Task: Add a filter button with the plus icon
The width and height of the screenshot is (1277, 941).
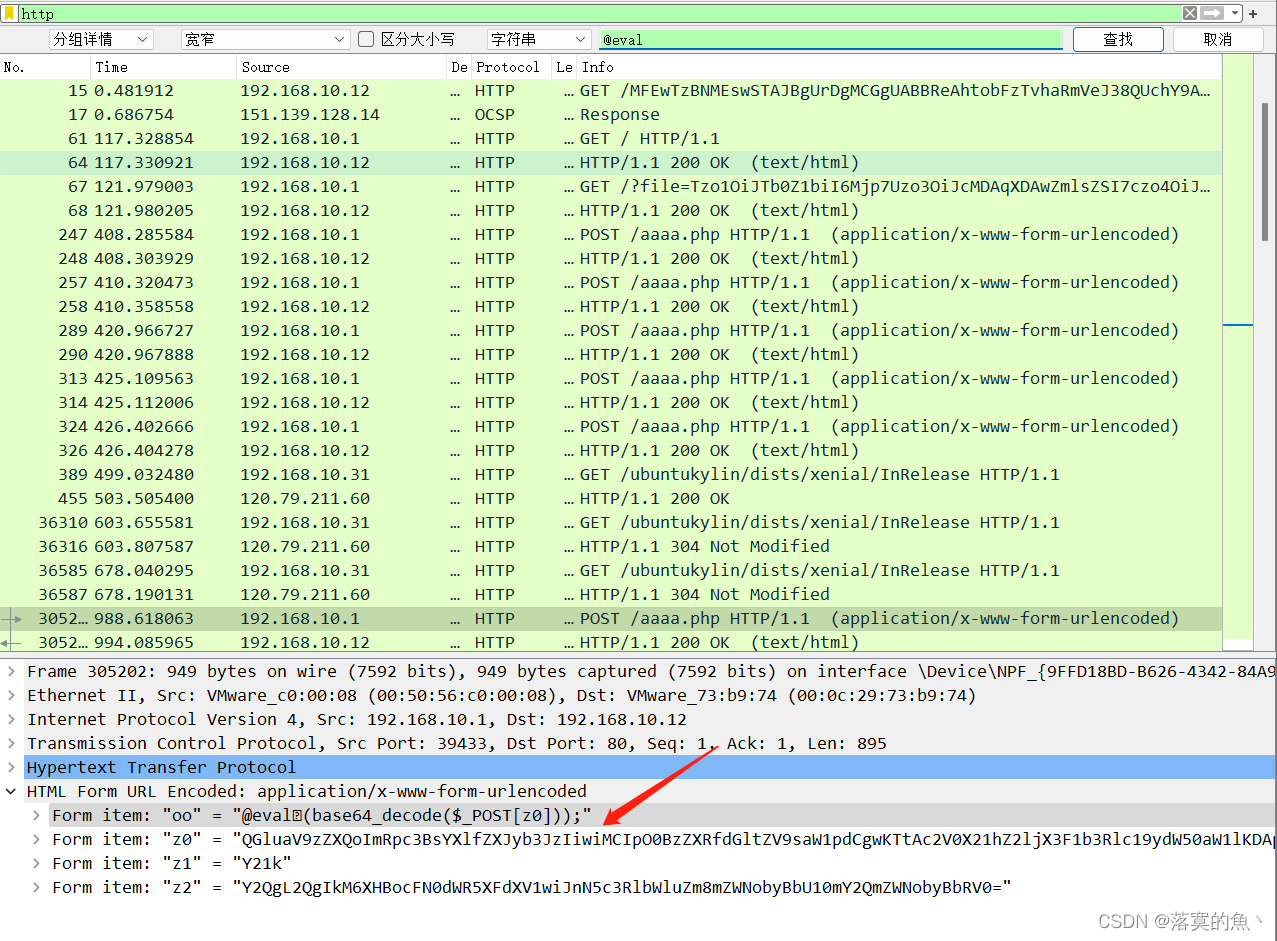Action: pyautogui.click(x=1253, y=14)
